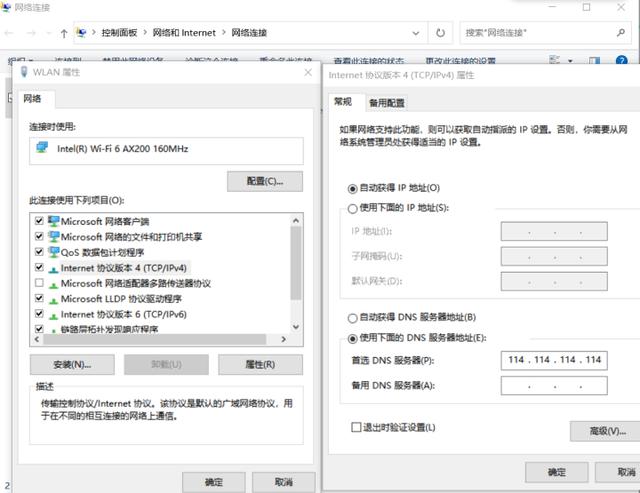640x493 pixels.
Task: Click the list scroll down arrow
Action: [296, 327]
